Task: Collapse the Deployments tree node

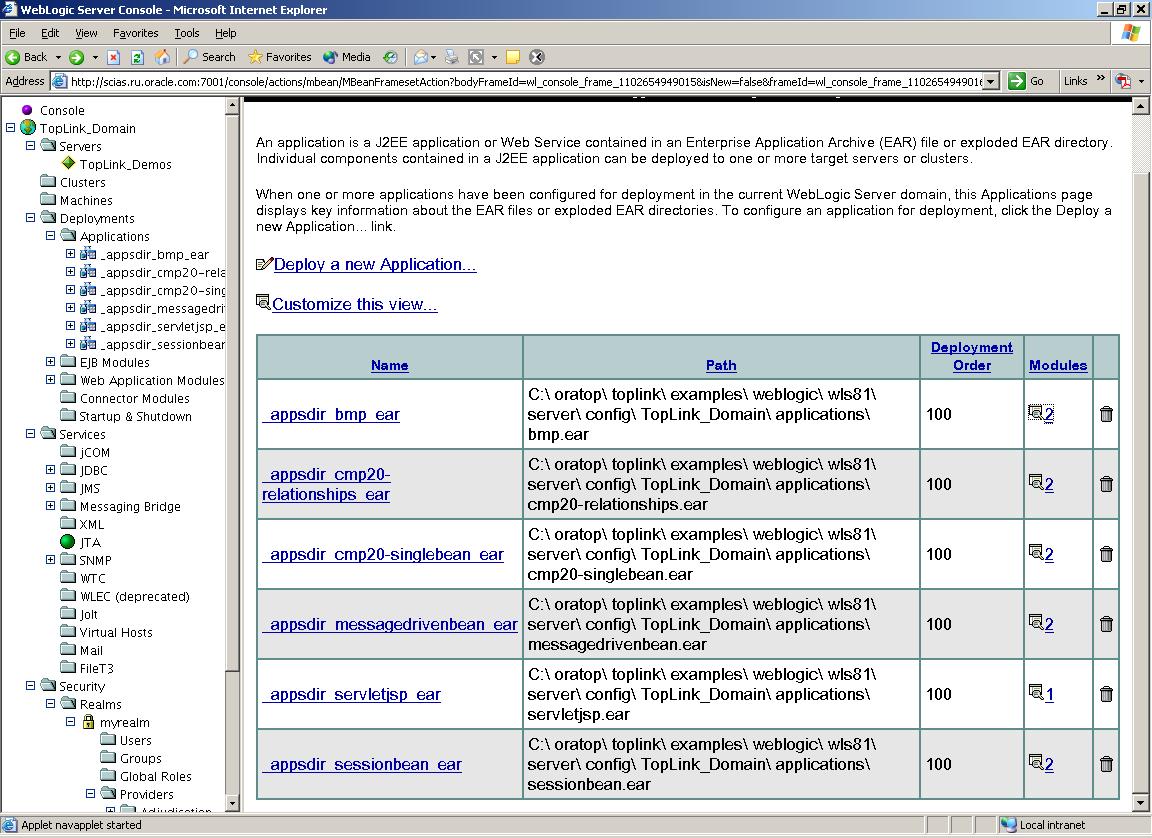Action: tap(30, 217)
